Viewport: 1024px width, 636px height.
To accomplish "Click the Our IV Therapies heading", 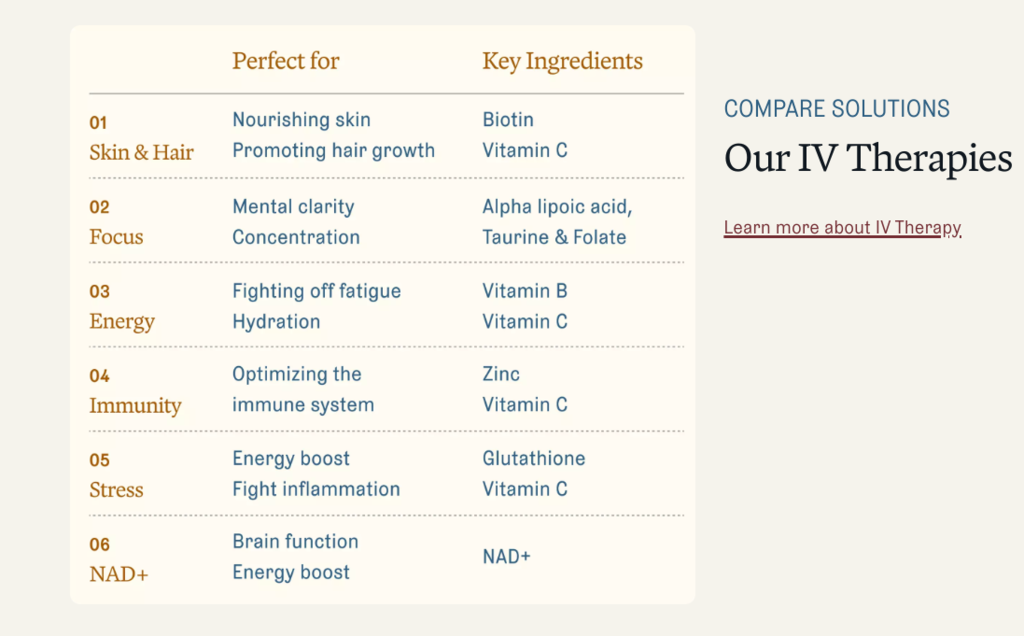I will pyautogui.click(x=867, y=158).
